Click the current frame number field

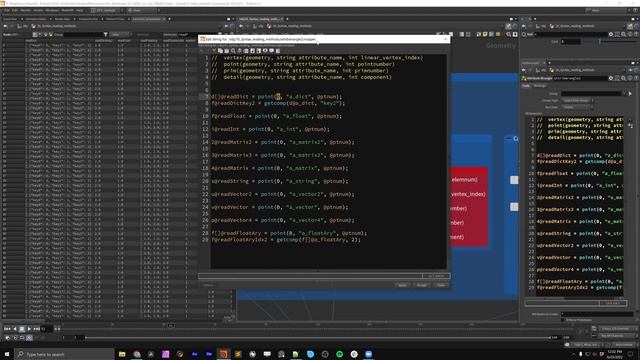click(x=46, y=329)
